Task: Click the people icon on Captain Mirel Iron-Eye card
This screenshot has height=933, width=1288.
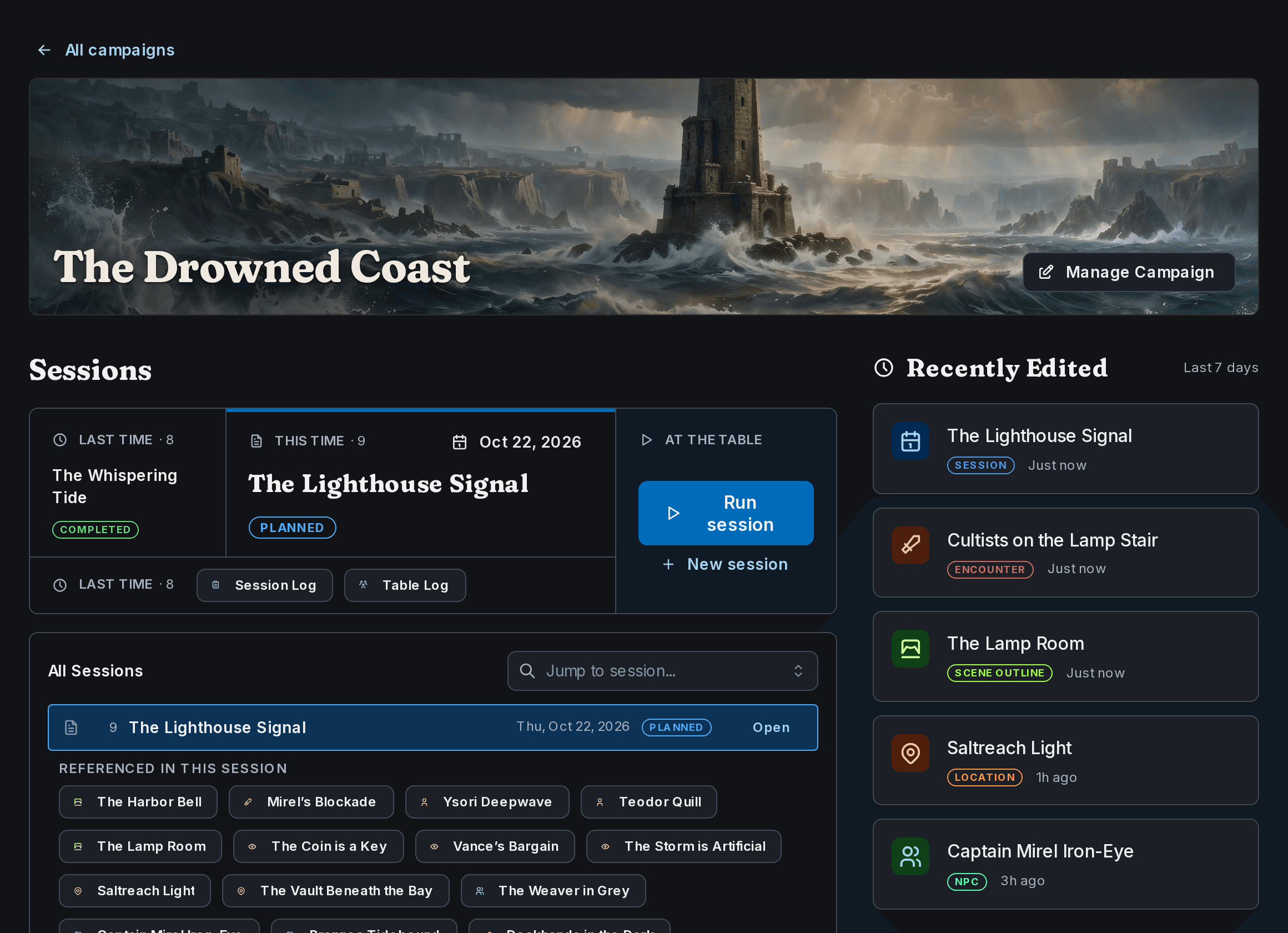Action: point(910,856)
